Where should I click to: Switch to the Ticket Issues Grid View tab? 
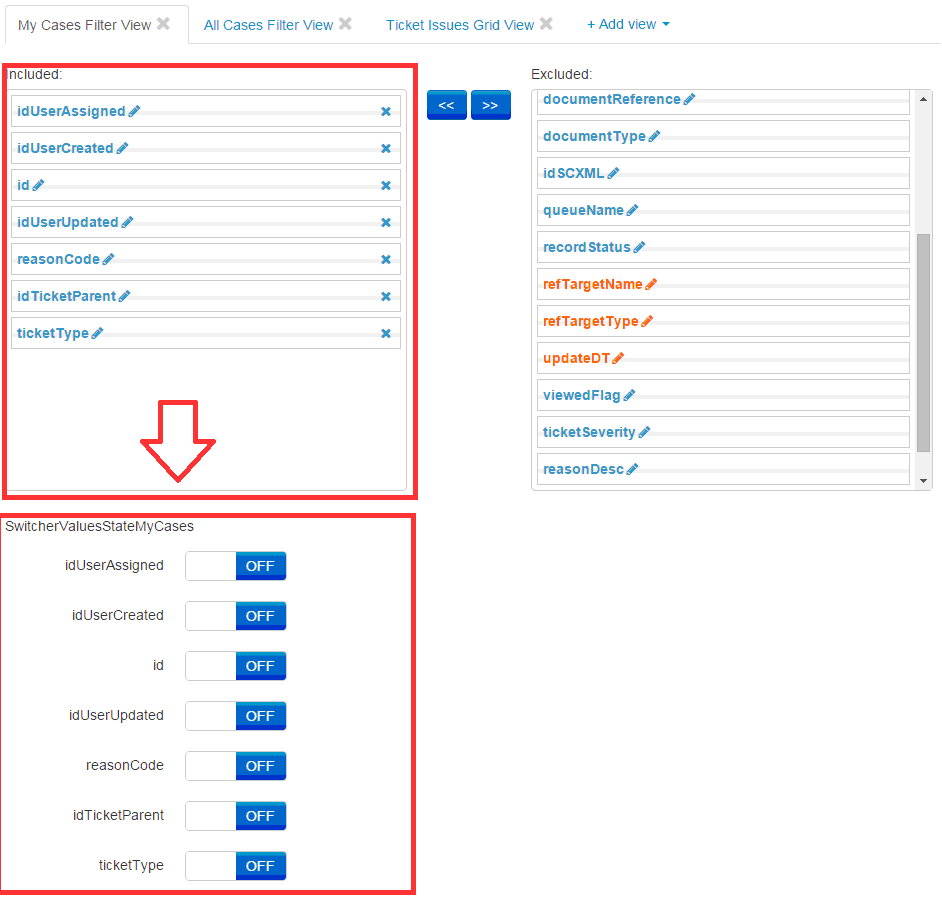pos(460,25)
